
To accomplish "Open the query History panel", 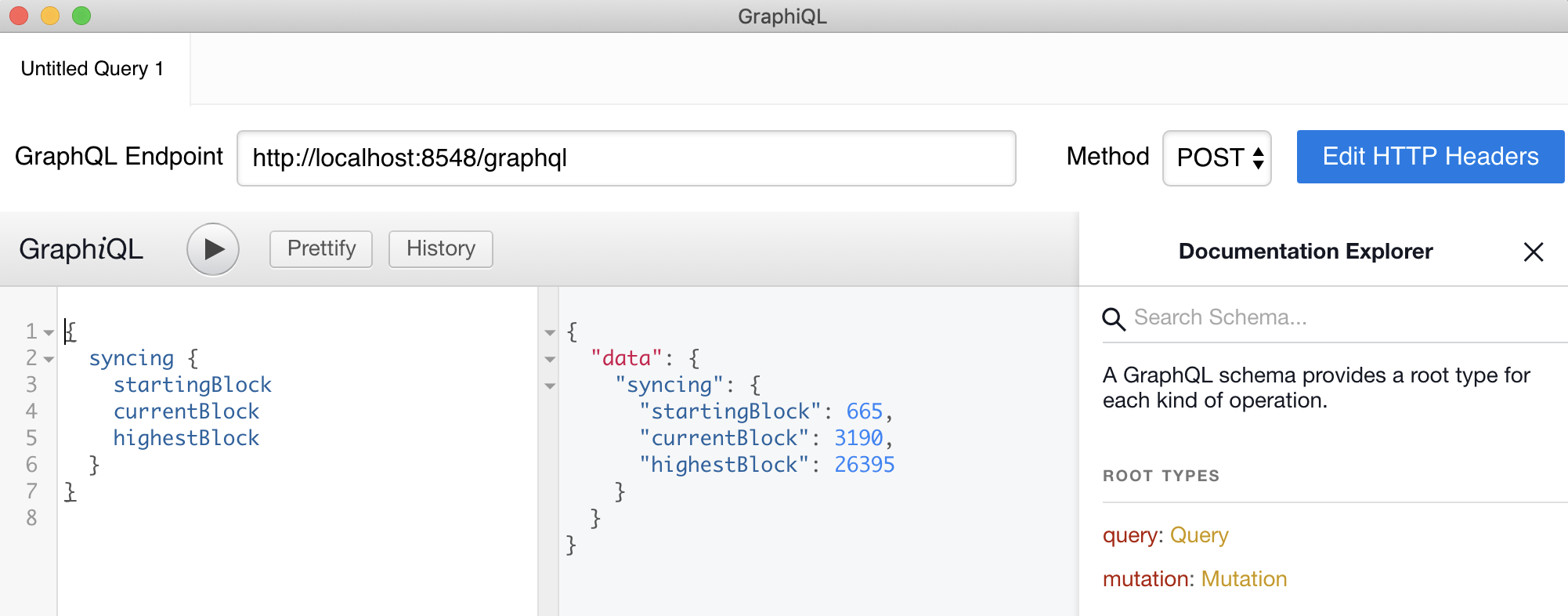I will pos(440,249).
